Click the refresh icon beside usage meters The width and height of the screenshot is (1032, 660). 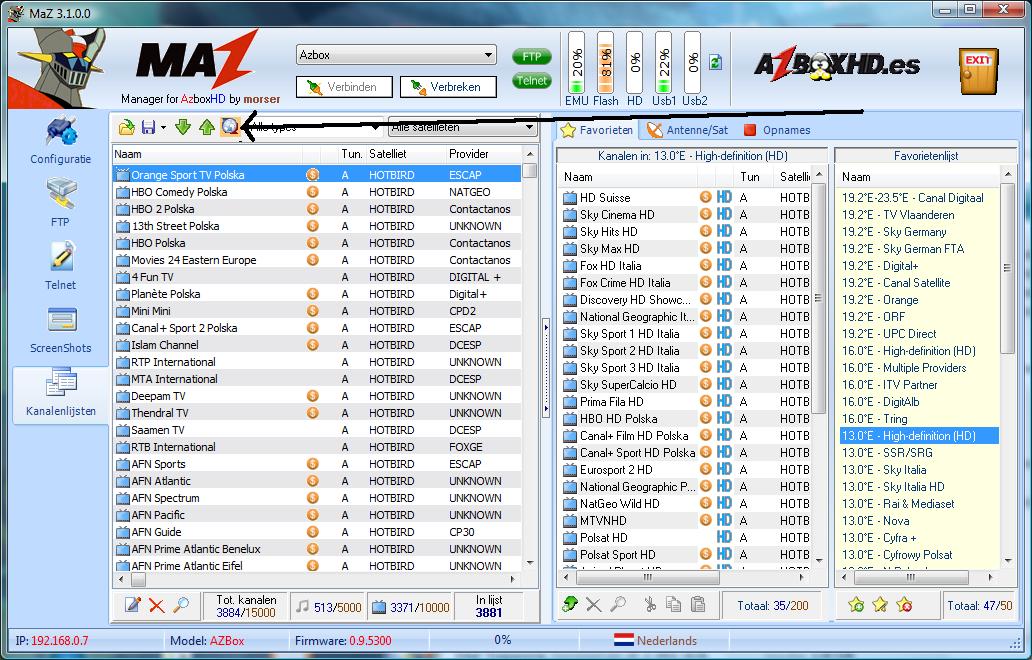(x=715, y=63)
